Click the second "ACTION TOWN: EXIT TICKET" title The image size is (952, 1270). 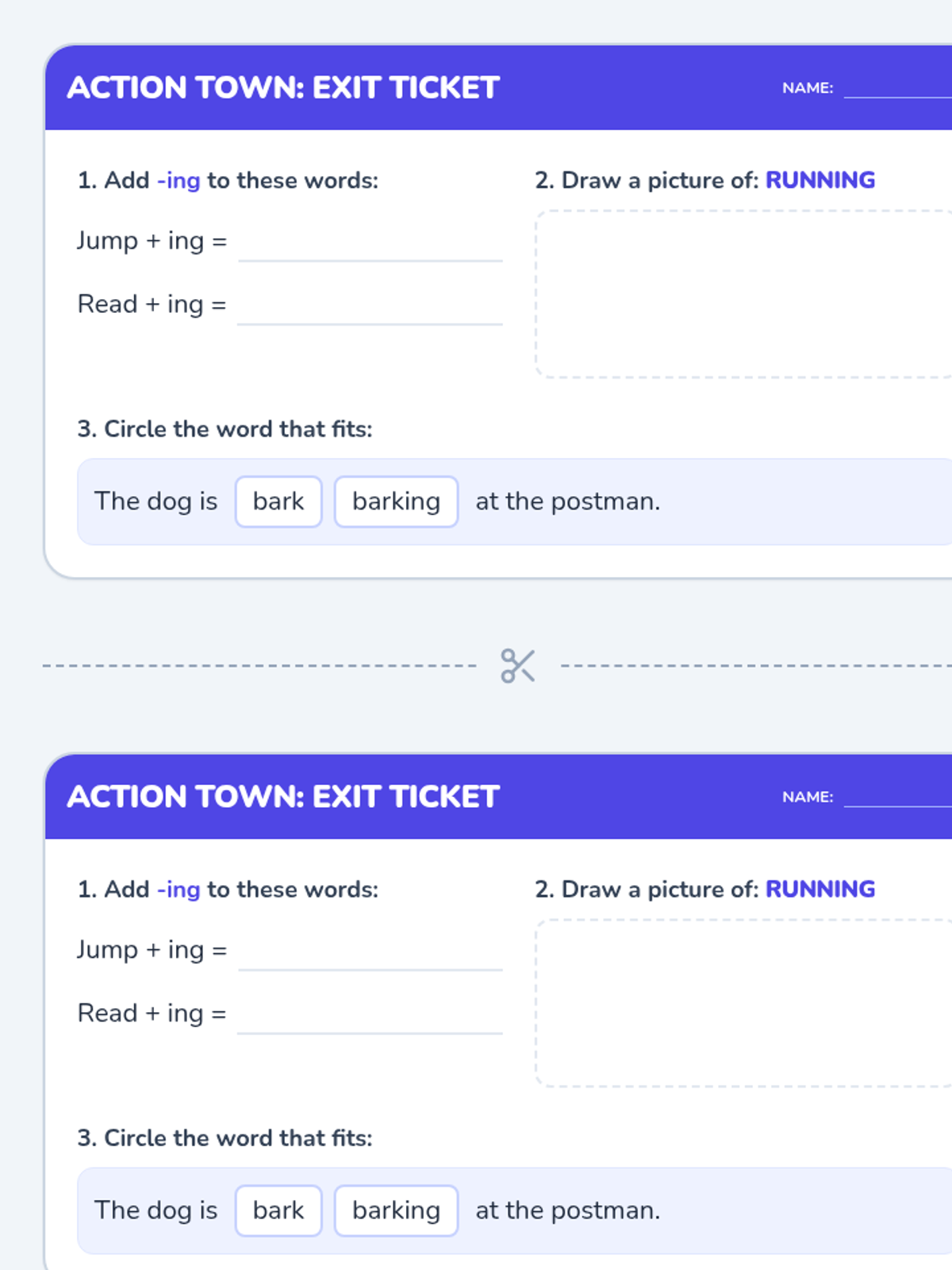coord(283,796)
